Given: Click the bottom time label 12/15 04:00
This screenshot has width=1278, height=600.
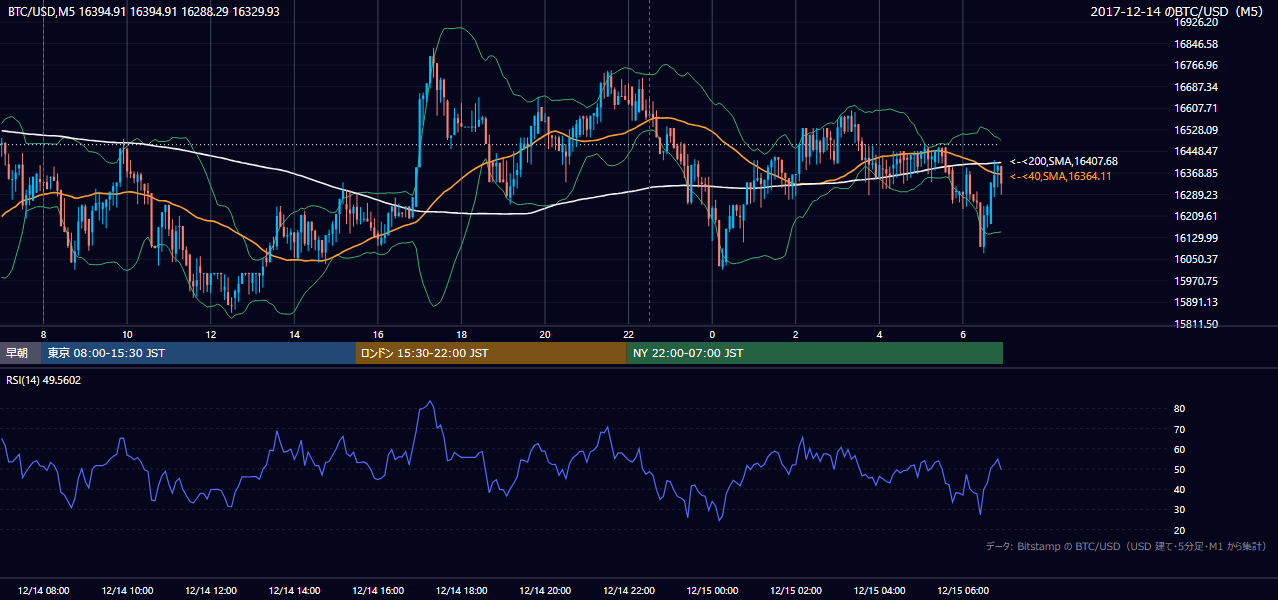Looking at the screenshot, I should [880, 591].
